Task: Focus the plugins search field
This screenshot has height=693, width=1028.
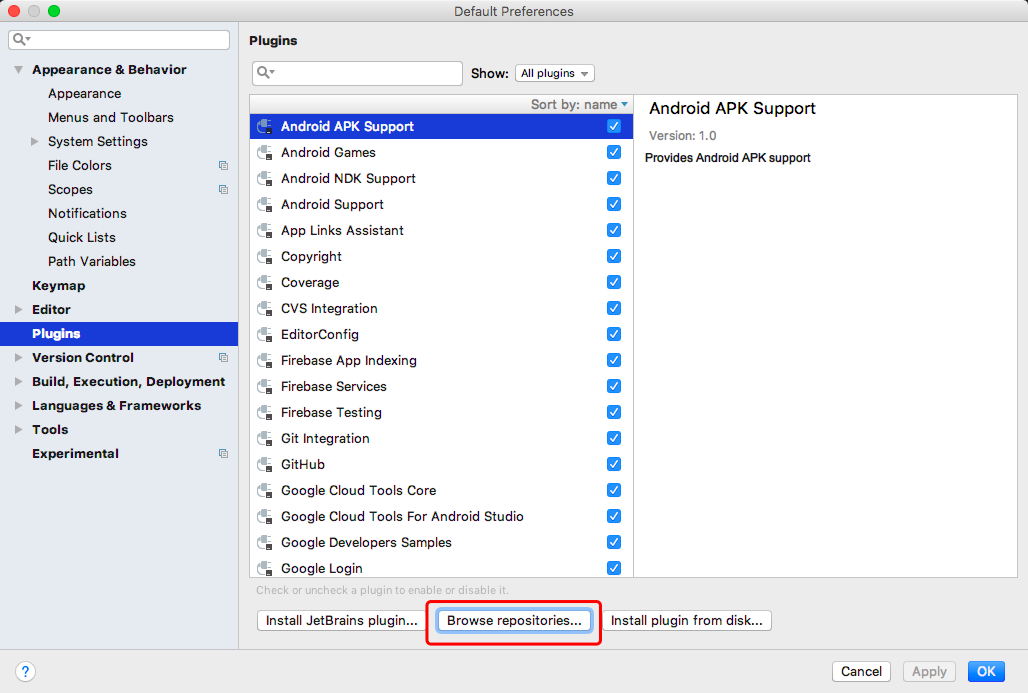Action: (357, 73)
